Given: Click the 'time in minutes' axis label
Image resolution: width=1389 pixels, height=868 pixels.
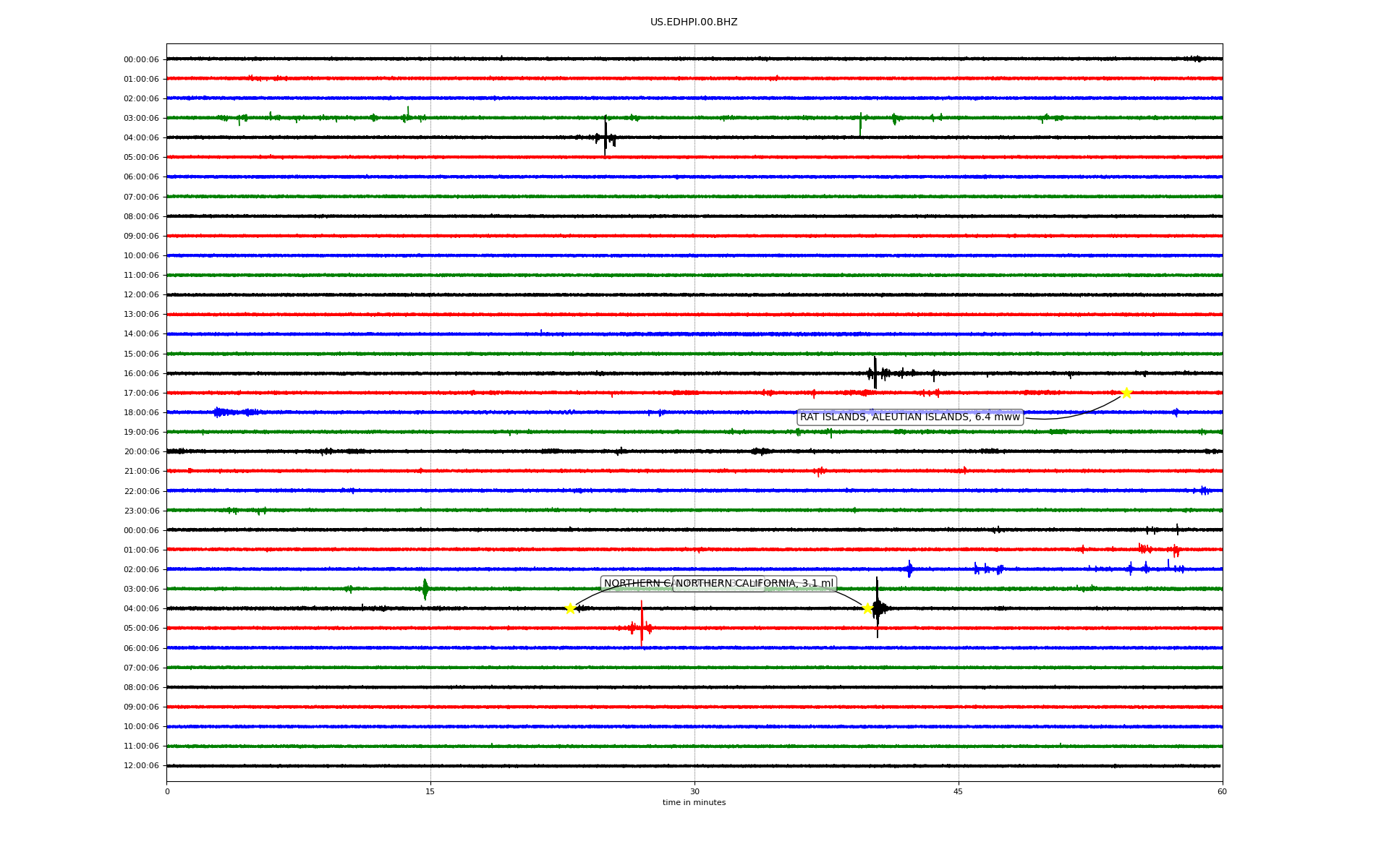Looking at the screenshot, I should click(x=694, y=803).
